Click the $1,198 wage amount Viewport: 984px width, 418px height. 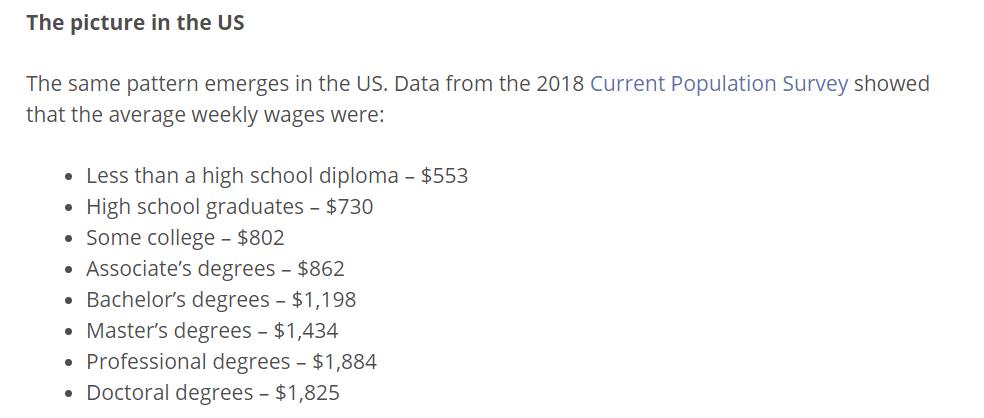(324, 299)
